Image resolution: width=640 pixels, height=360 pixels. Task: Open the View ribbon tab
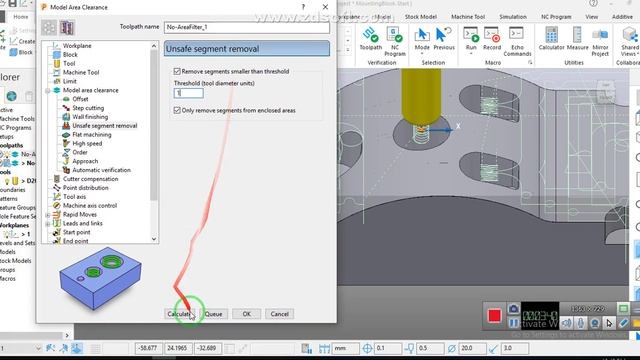pyautogui.click(x=591, y=17)
